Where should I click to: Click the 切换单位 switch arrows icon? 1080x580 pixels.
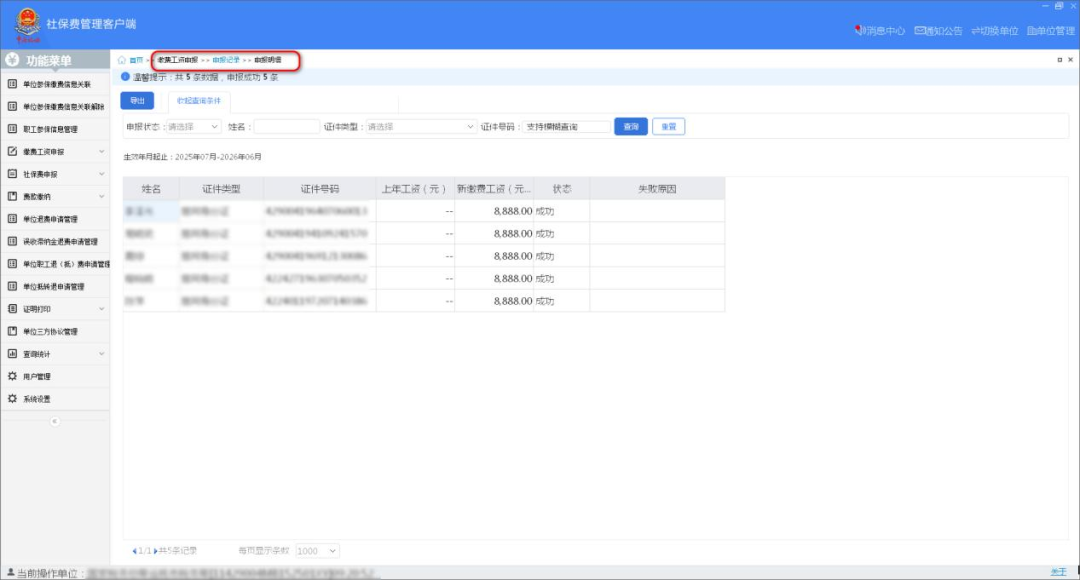click(975, 31)
